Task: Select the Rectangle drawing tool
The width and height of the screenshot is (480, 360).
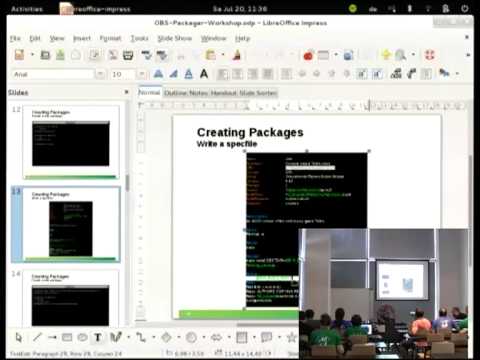Action: (67, 338)
